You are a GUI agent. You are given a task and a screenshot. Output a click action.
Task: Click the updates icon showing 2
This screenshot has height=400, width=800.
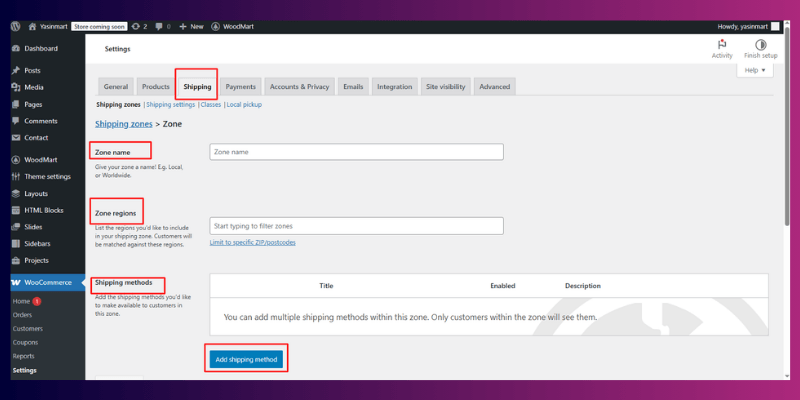pos(135,27)
